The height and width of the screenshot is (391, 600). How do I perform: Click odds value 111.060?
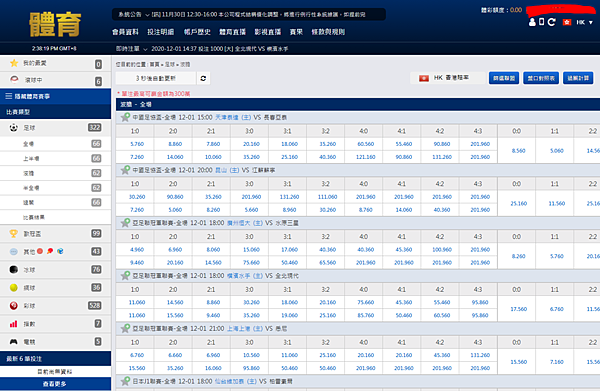click(x=328, y=197)
